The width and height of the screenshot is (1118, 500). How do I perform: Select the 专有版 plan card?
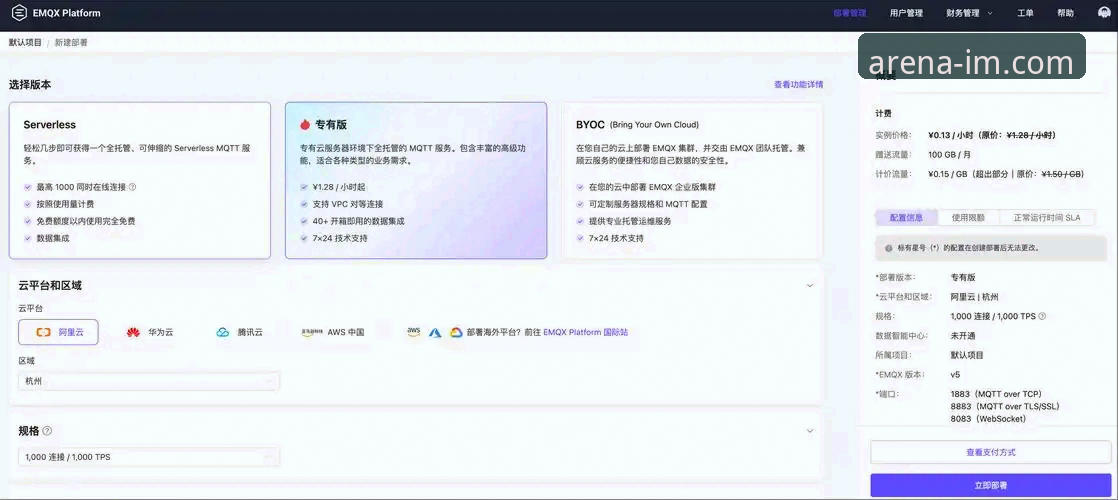pyautogui.click(x=416, y=180)
